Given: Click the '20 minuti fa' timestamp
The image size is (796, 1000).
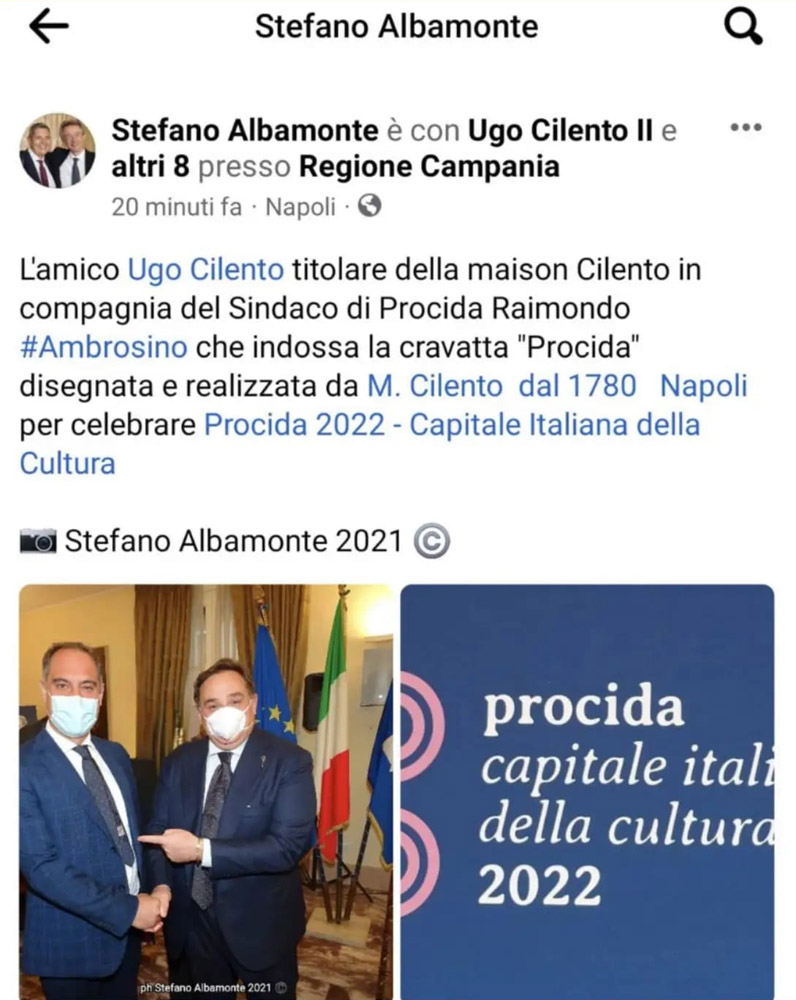Looking at the screenshot, I should pos(177,207).
